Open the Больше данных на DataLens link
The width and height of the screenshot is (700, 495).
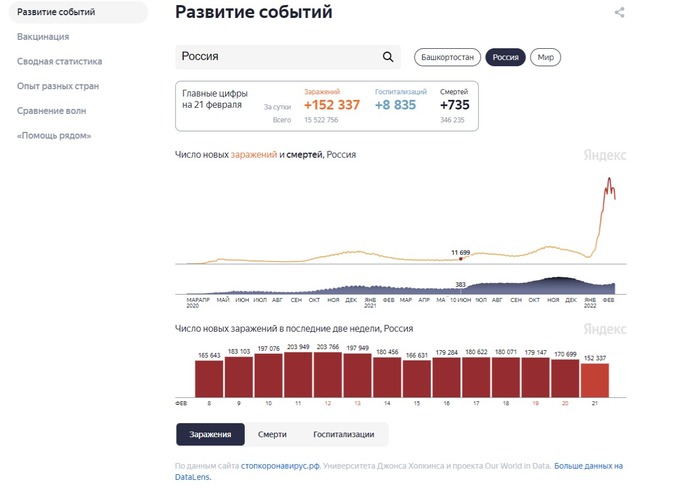tap(399, 471)
